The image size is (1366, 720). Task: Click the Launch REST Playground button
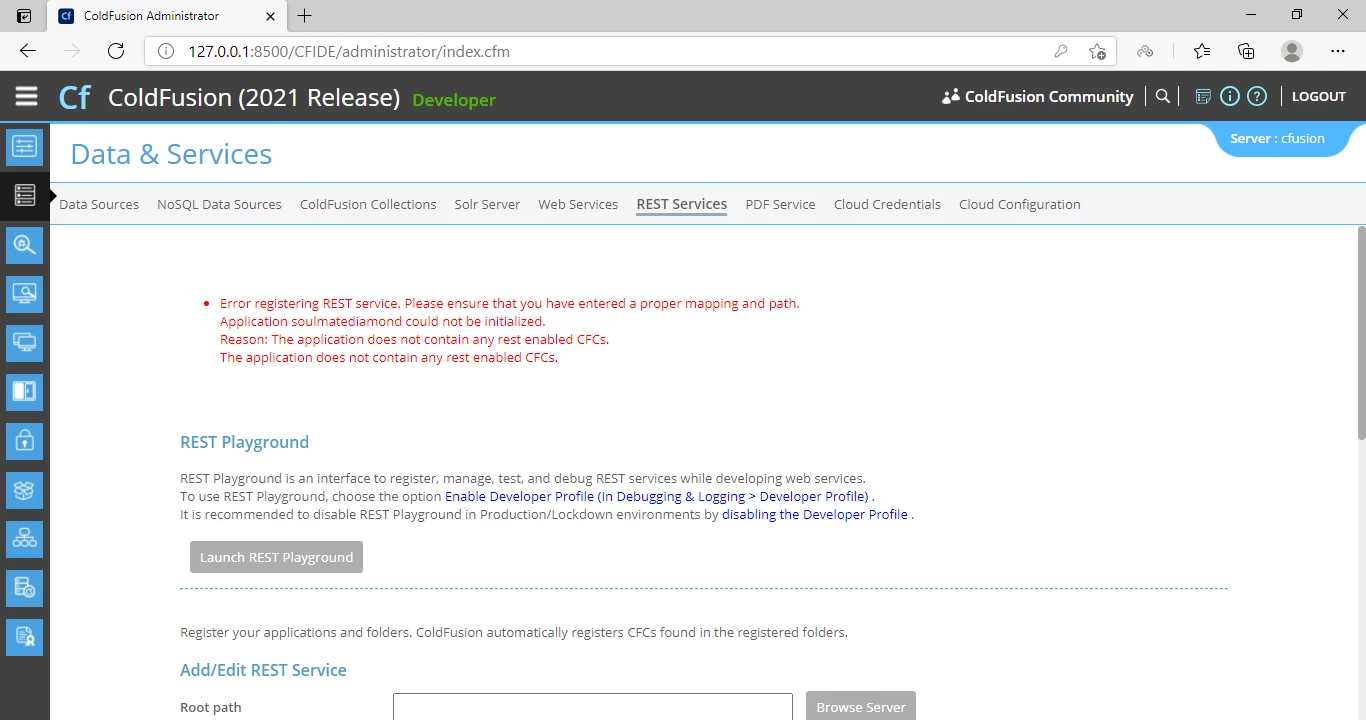pyautogui.click(x=276, y=557)
